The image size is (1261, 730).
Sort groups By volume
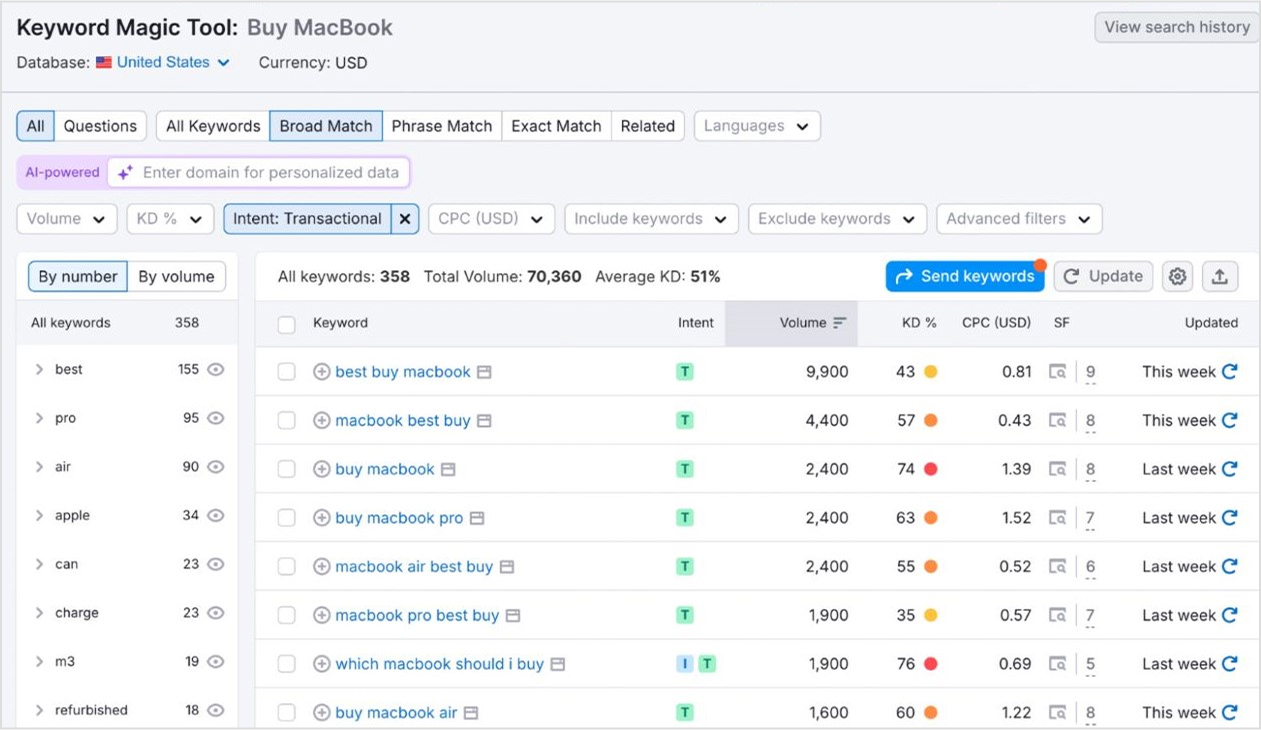click(x=176, y=277)
